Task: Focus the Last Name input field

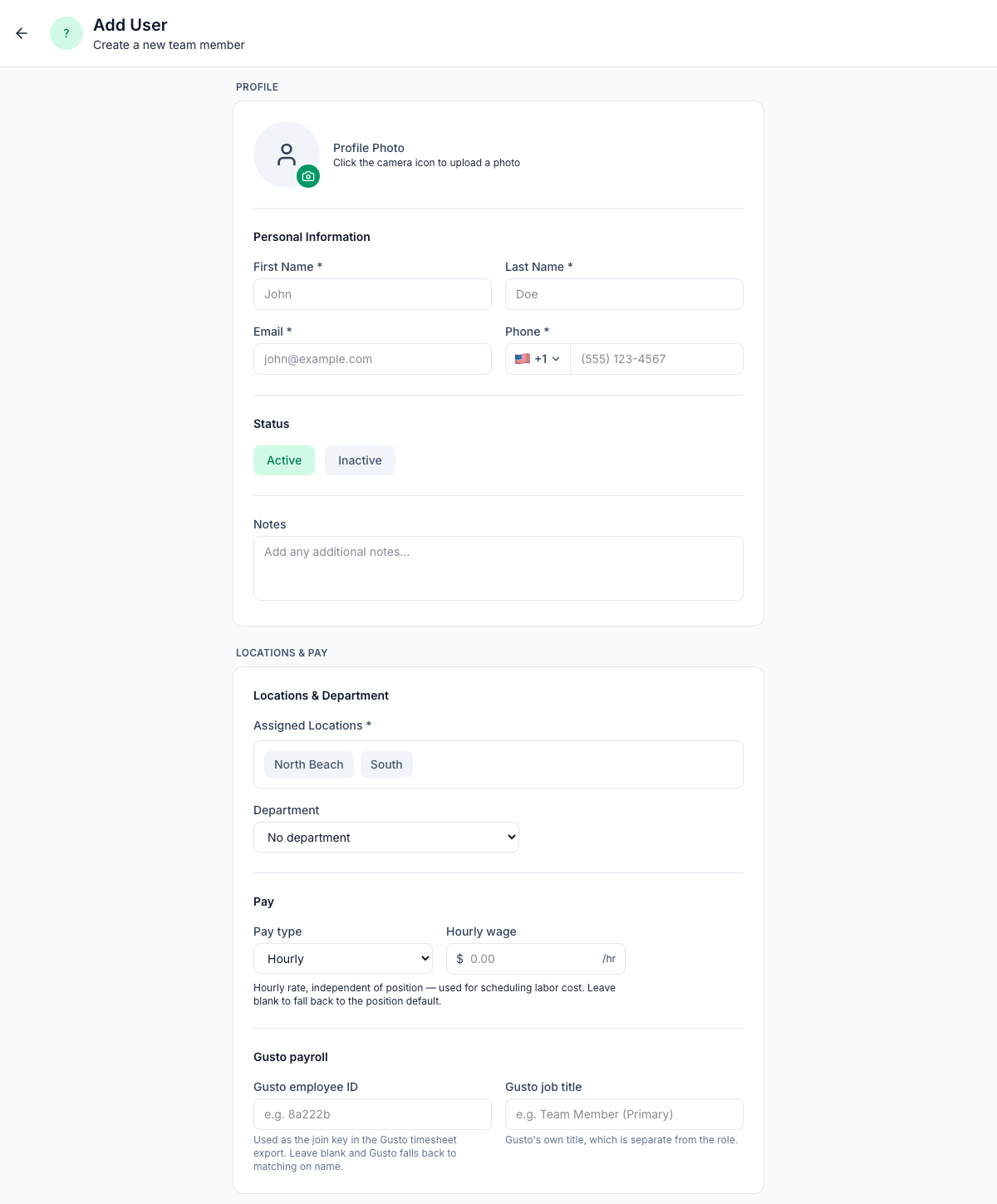Action: click(624, 294)
